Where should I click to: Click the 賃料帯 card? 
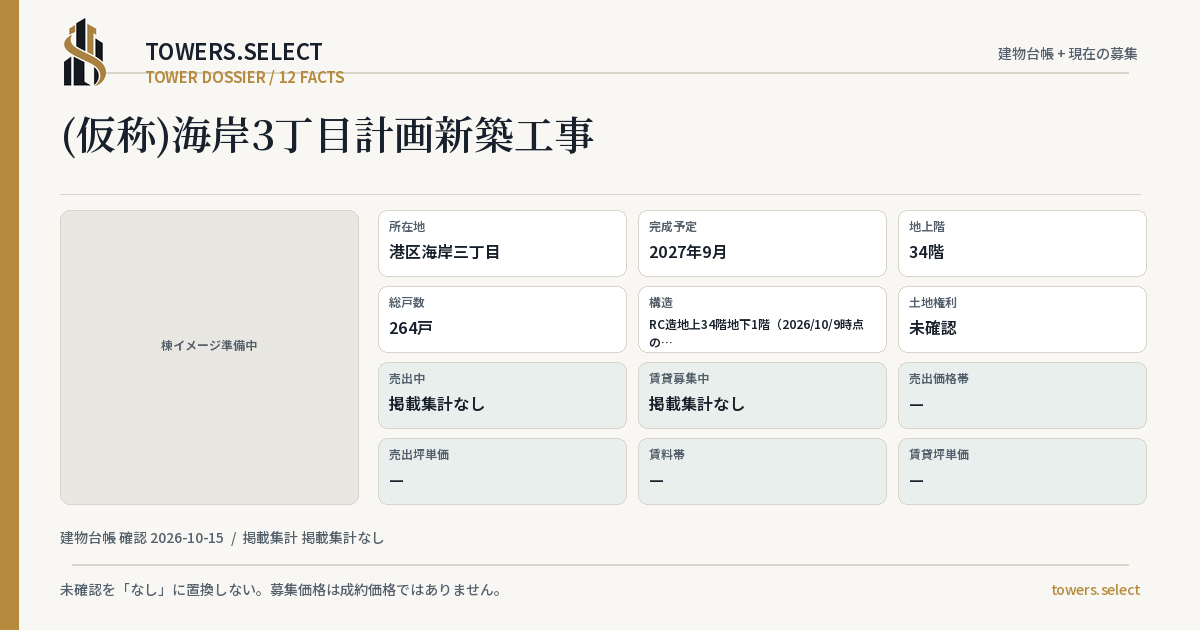(x=762, y=471)
